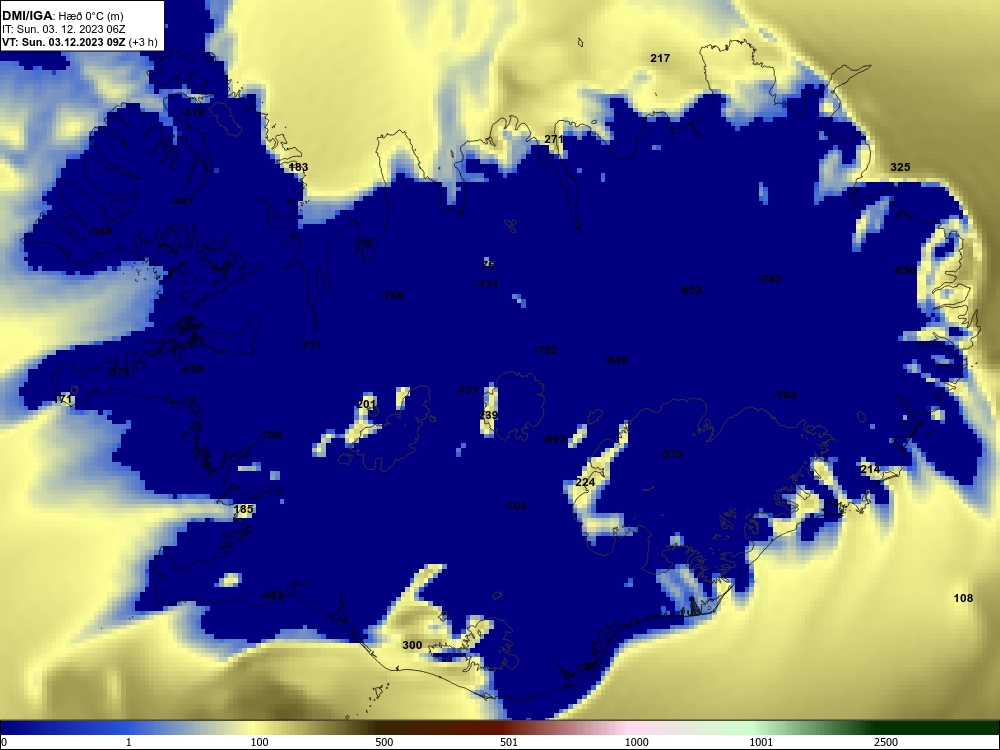The image size is (1000, 750).
Task: Click the 217 value off the north coast
Action: point(660,58)
